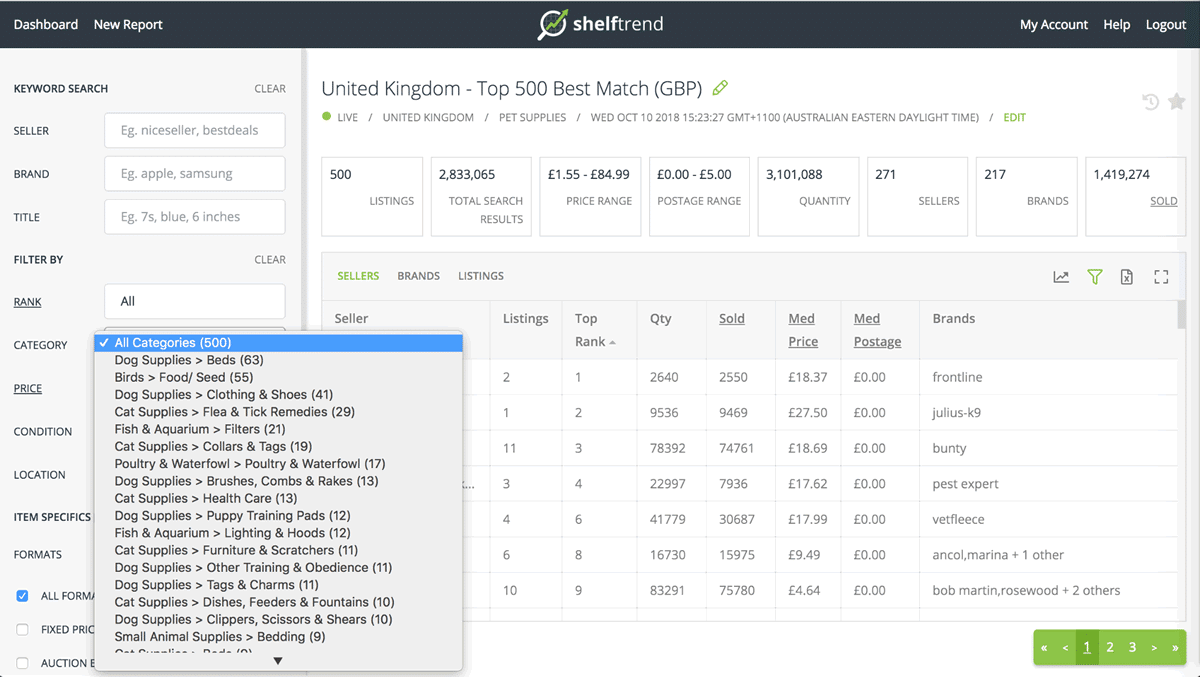
Task: Select Cat Supplies > Health Care (13)
Action: click(279, 498)
